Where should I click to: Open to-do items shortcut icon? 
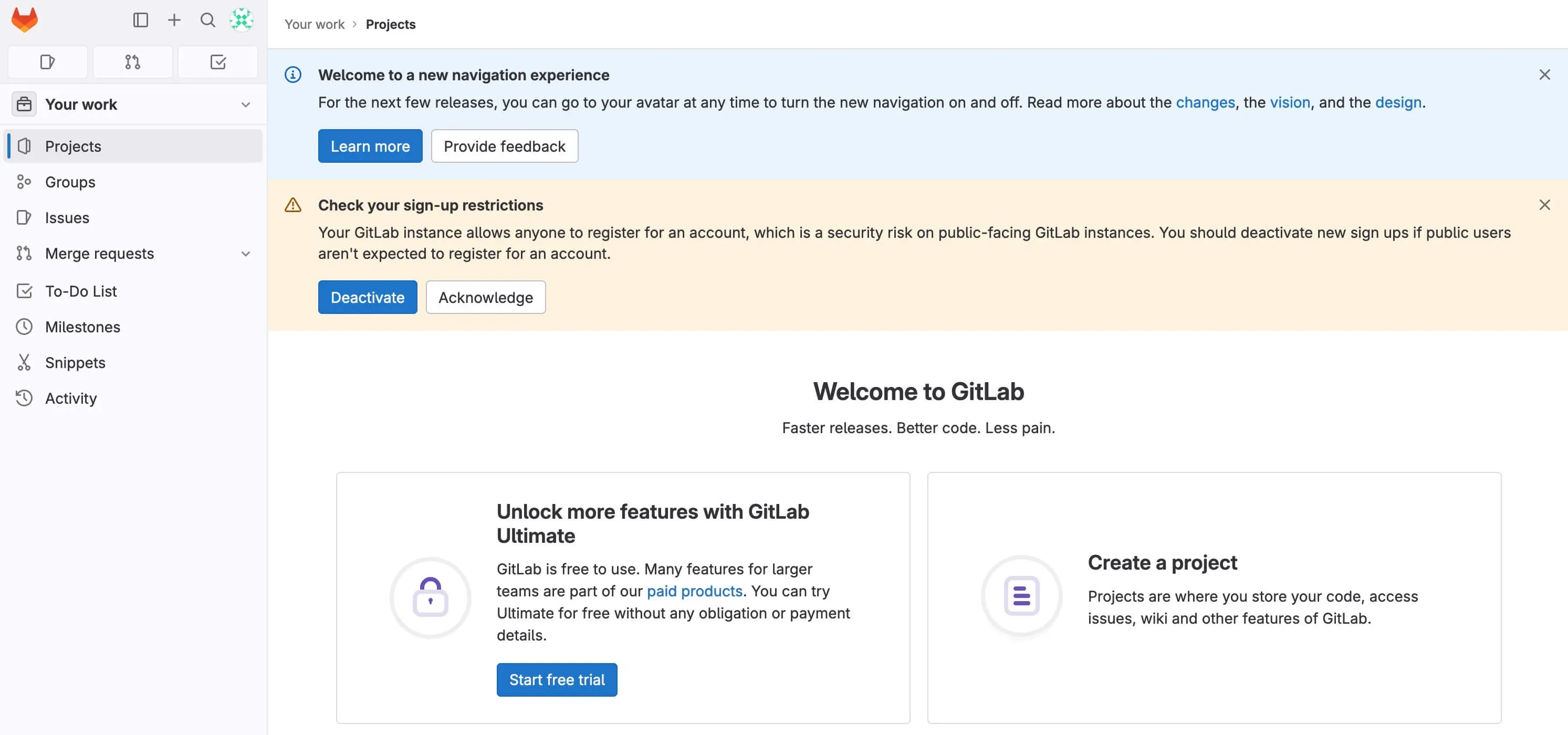tap(218, 61)
